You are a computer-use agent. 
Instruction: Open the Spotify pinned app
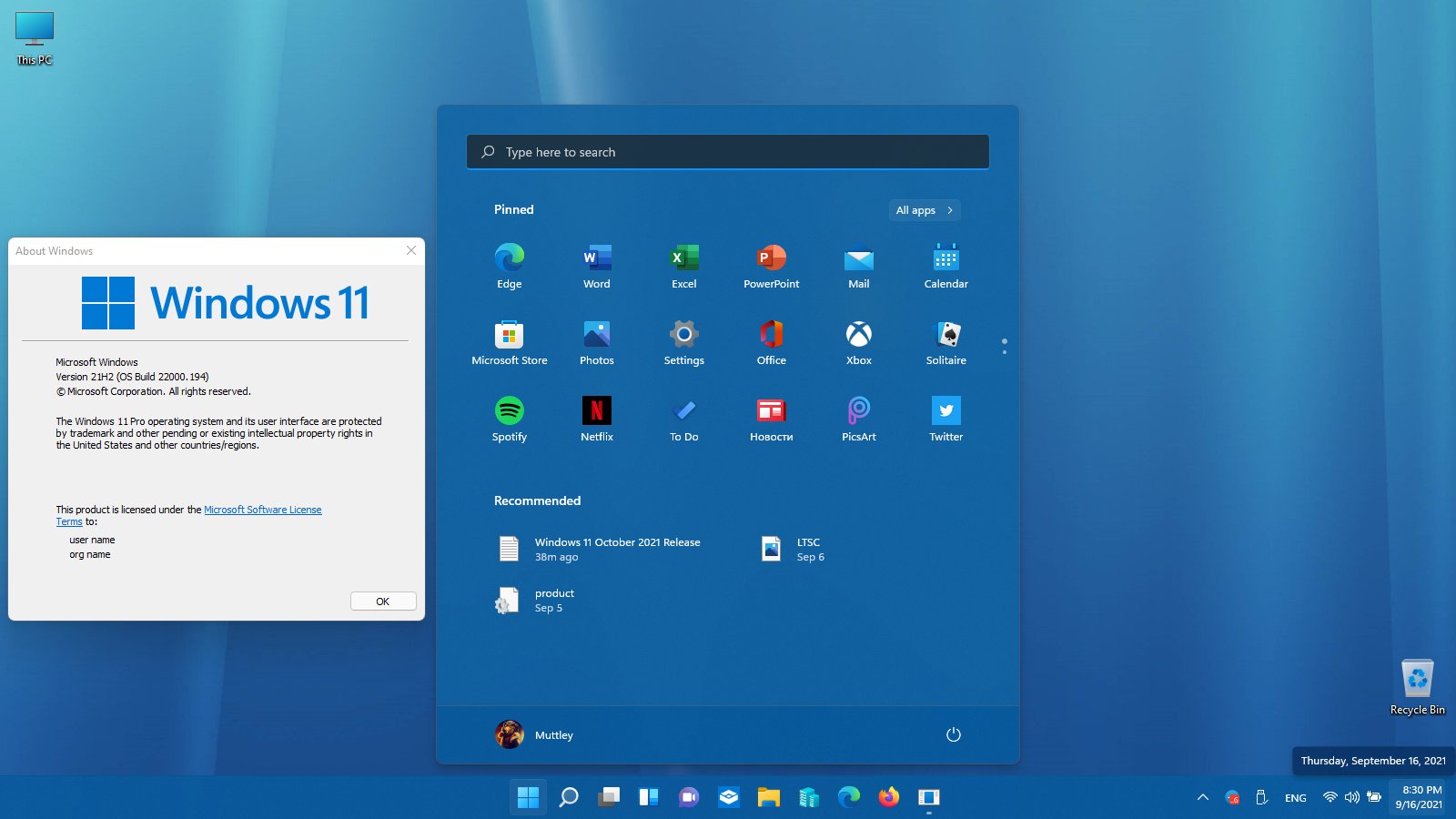(509, 420)
